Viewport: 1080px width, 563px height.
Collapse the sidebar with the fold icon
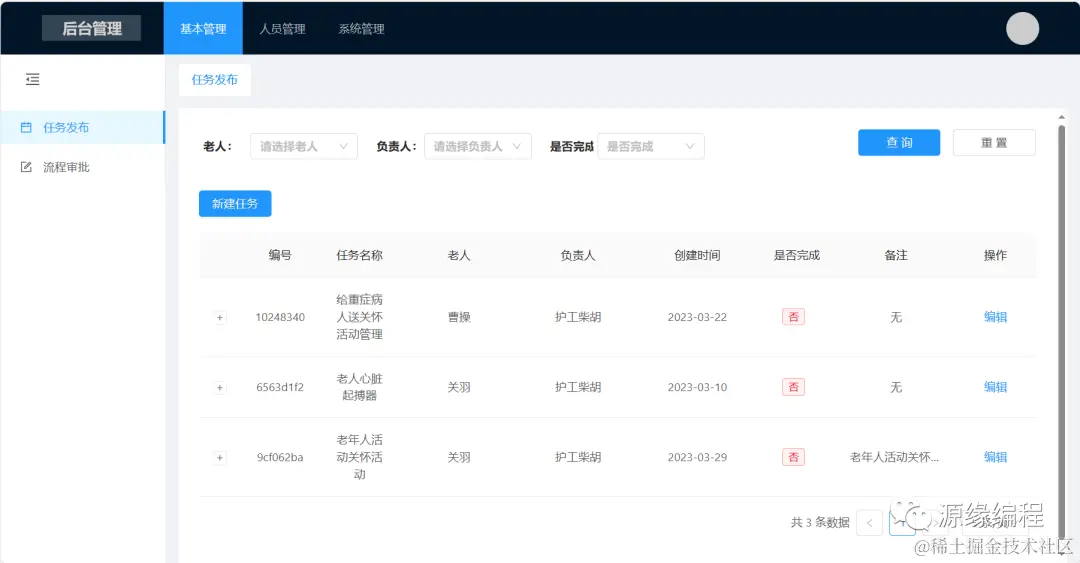32,79
